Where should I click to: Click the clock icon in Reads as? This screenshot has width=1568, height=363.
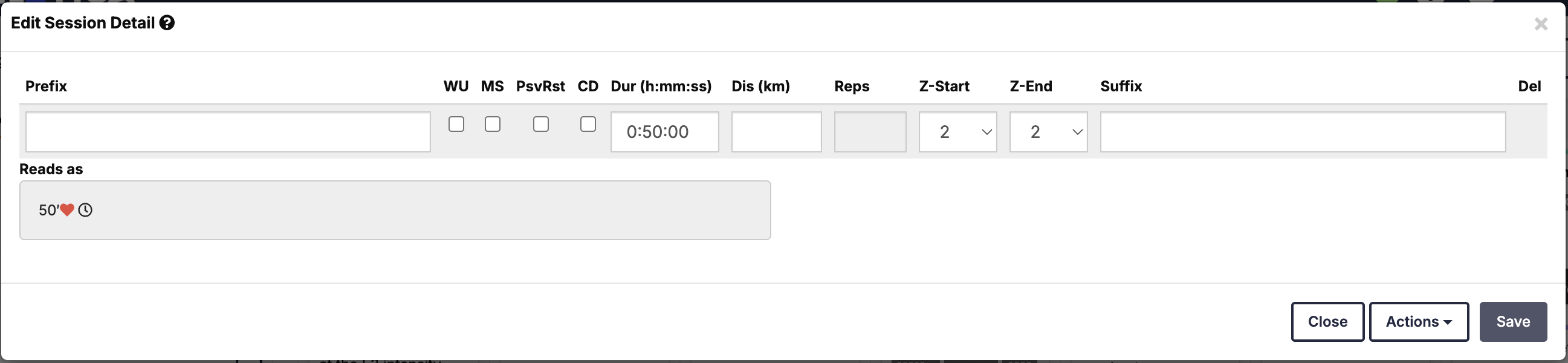tap(85, 210)
